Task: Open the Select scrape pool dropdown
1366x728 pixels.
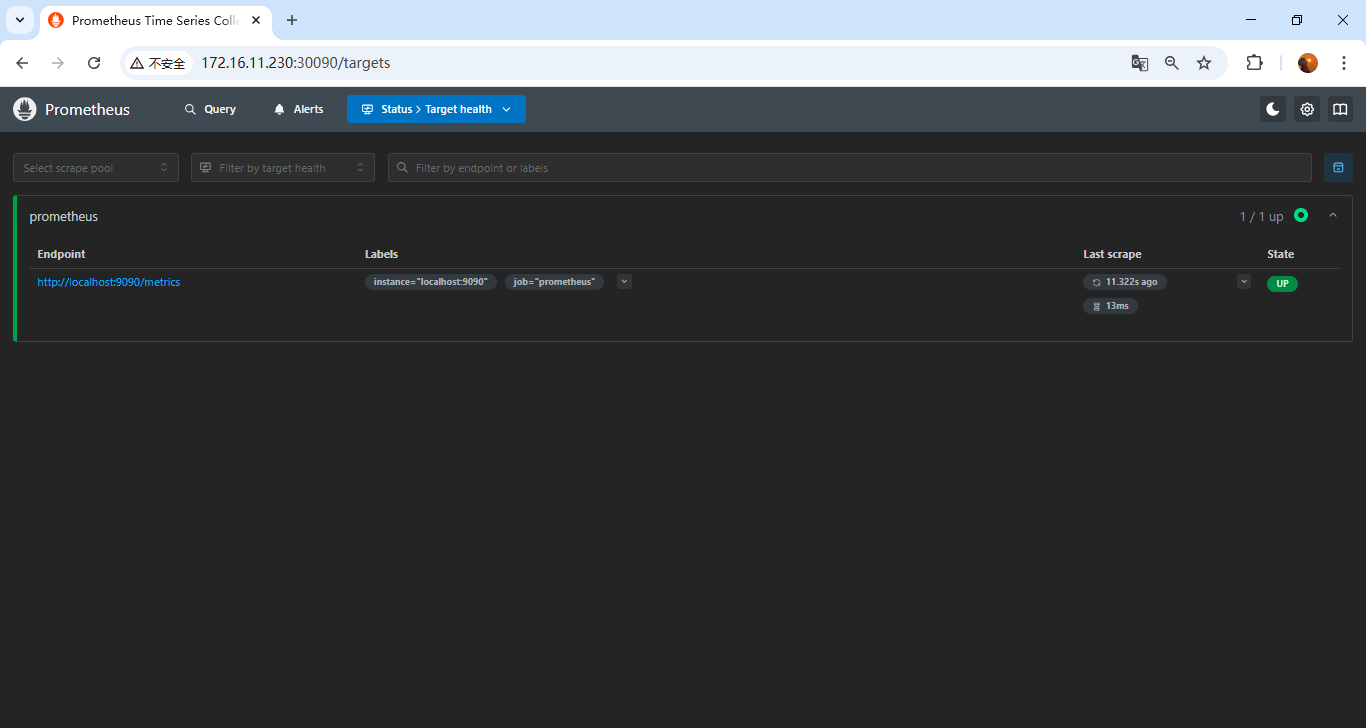Action: pos(96,168)
